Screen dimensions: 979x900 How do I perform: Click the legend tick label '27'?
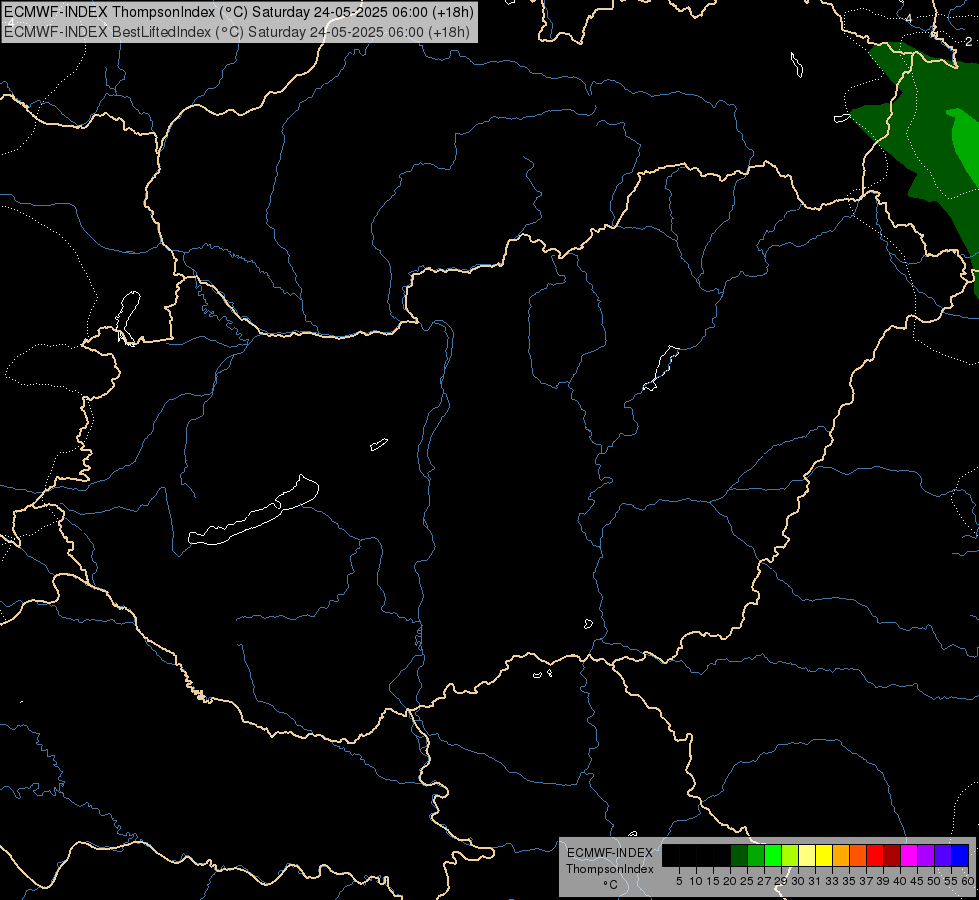coord(764,881)
